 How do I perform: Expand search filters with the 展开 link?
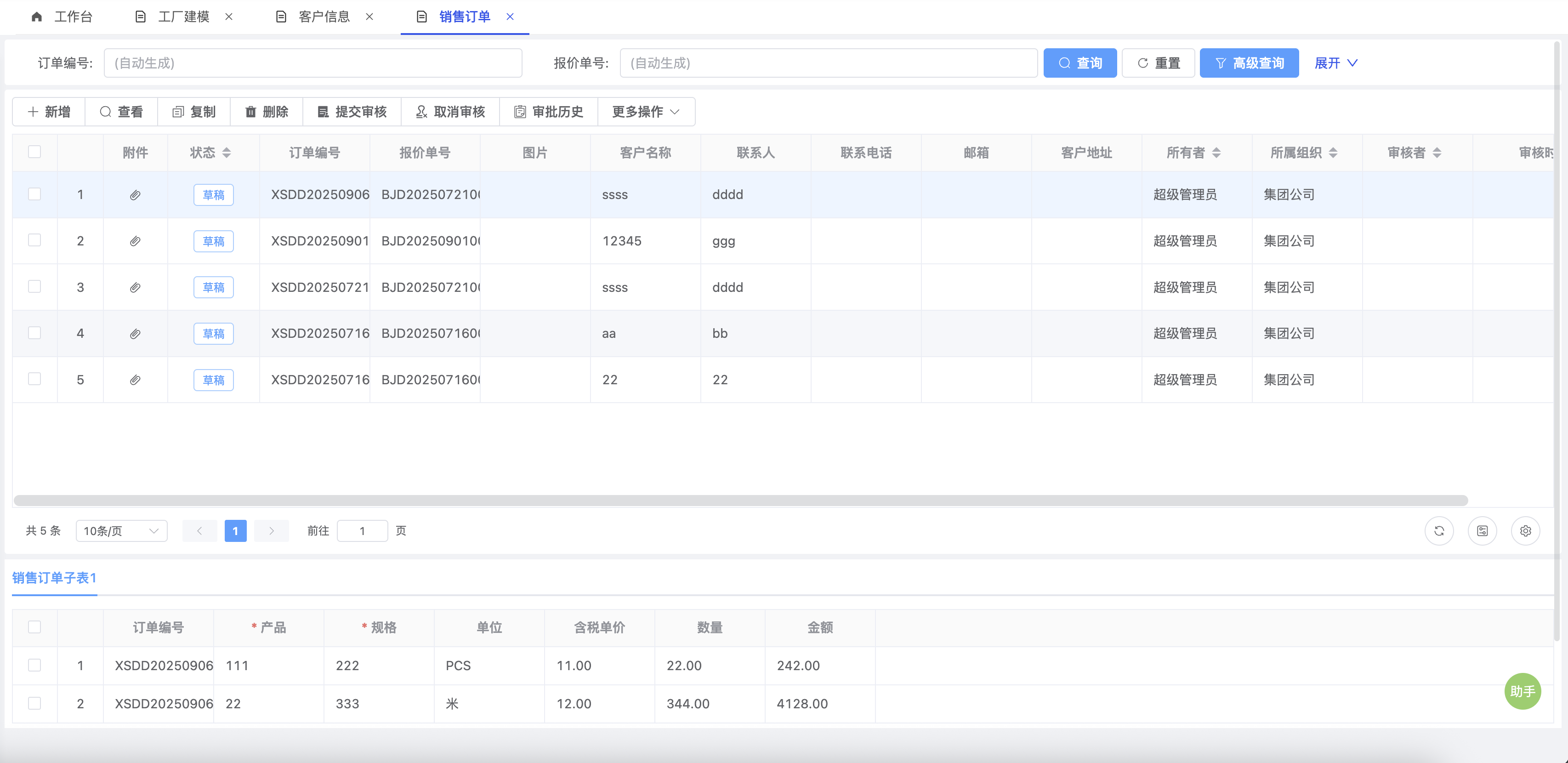(1335, 63)
